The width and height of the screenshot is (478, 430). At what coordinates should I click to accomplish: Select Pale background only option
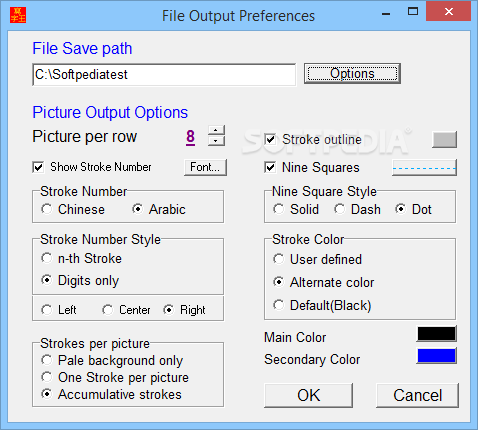click(47, 360)
